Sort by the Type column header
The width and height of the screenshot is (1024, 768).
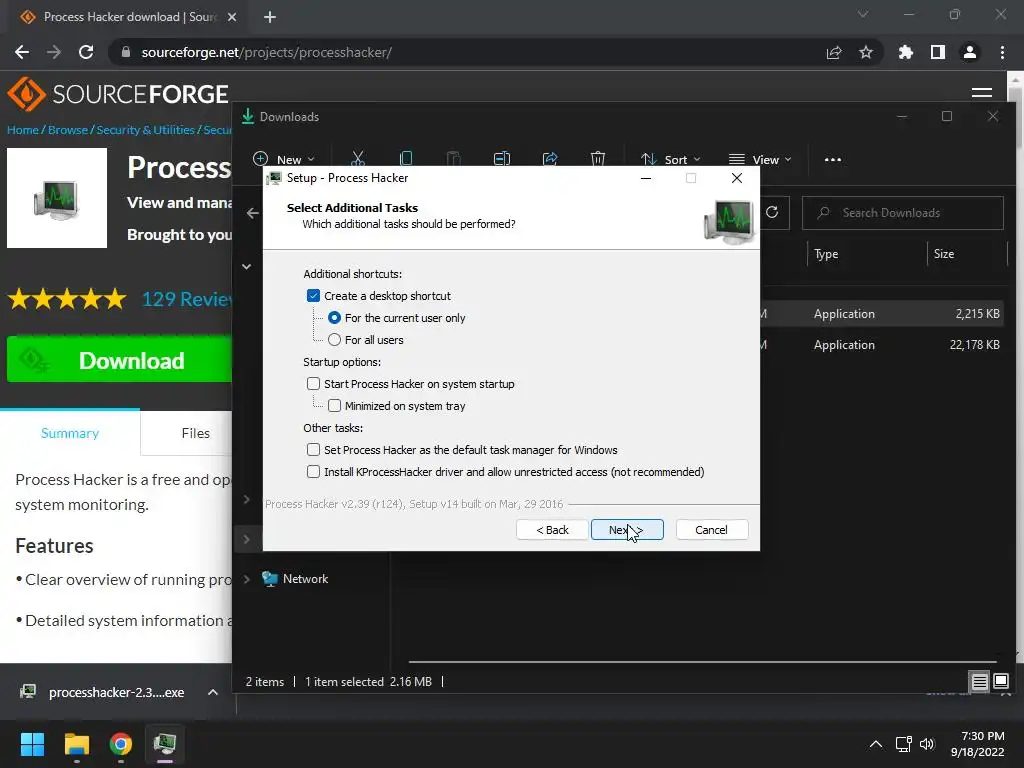point(867,254)
